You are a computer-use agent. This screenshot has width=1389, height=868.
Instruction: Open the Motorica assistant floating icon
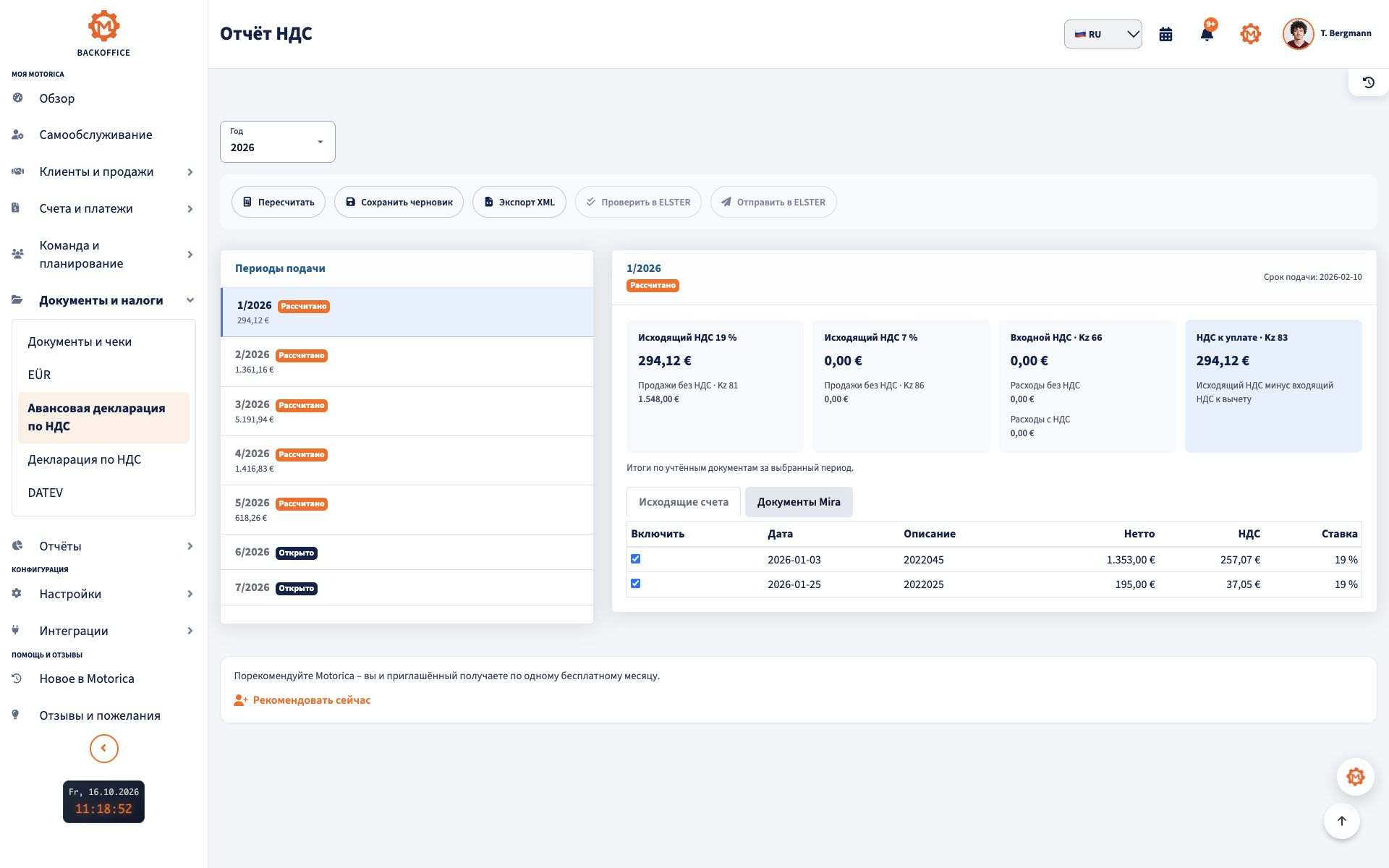coord(1355,777)
